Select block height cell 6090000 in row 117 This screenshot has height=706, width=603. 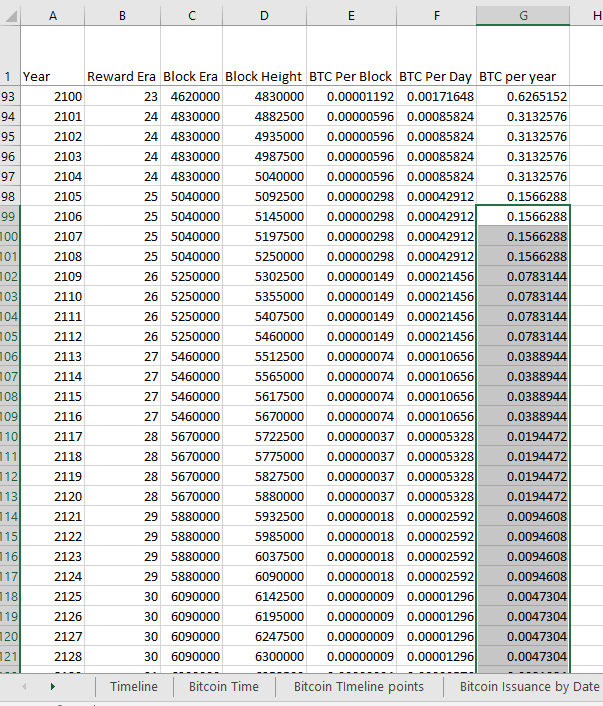coord(264,576)
